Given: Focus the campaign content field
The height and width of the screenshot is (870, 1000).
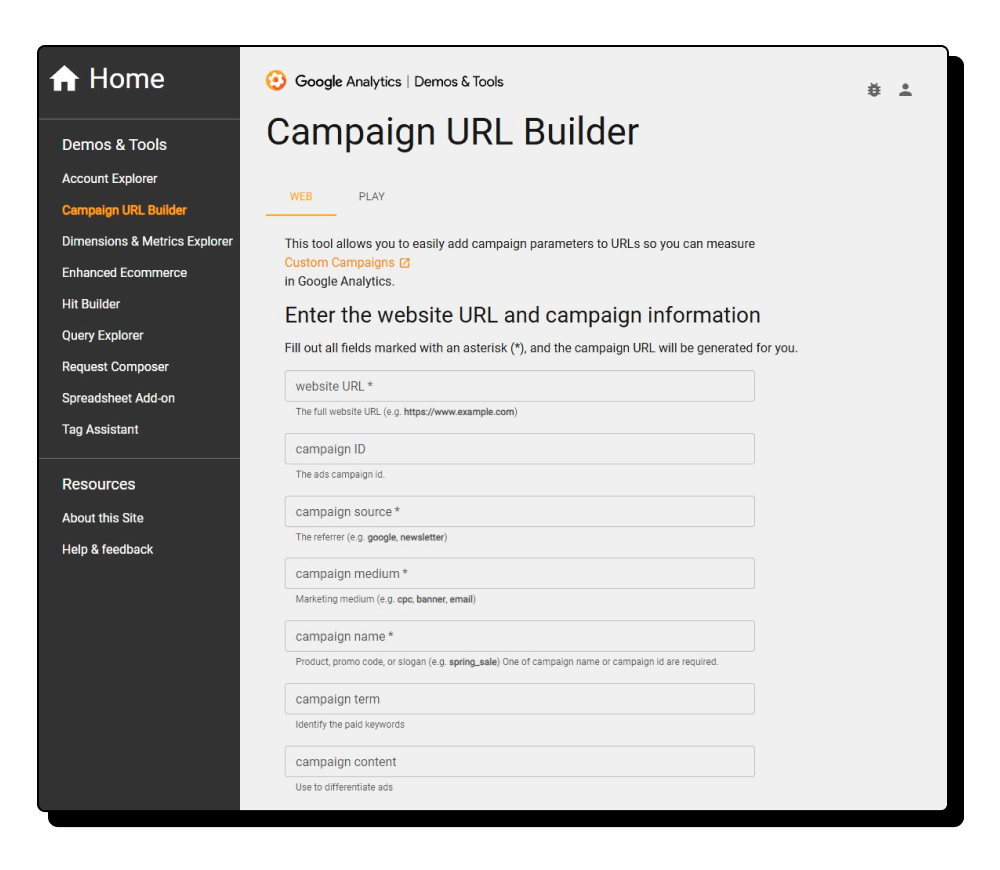Looking at the screenshot, I should click(x=520, y=761).
